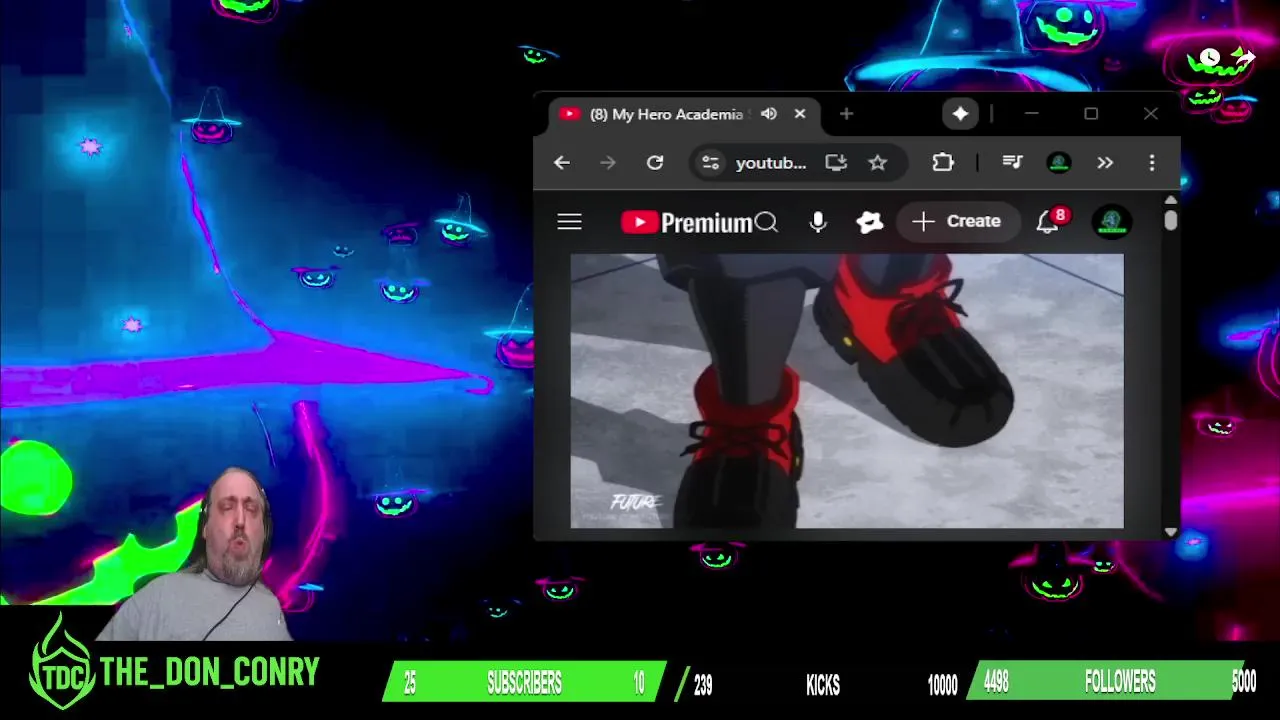
Task: Bookmark this page with the star icon
Action: pyautogui.click(x=878, y=163)
